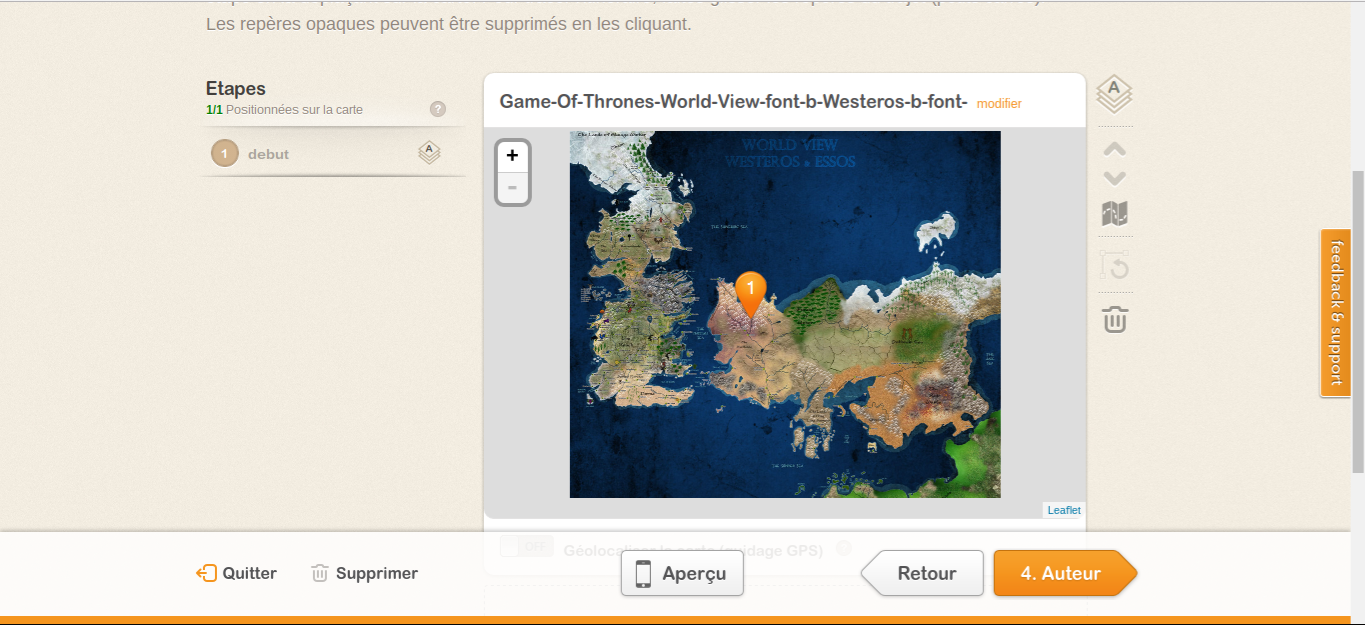Click the Etapes heading

click(236, 88)
